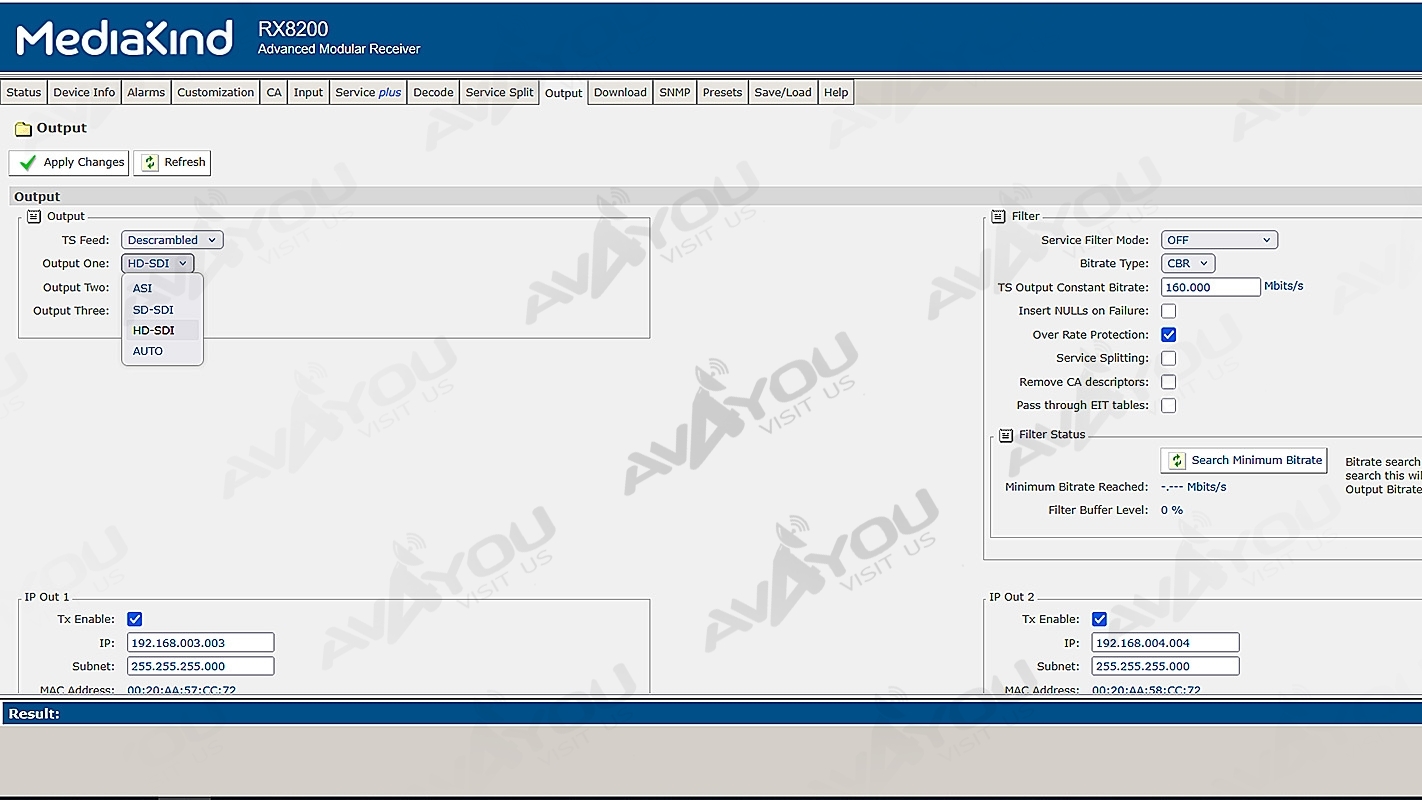This screenshot has height=800, width=1422.
Task: Click the yellow Output folder icon
Action: pos(23,129)
